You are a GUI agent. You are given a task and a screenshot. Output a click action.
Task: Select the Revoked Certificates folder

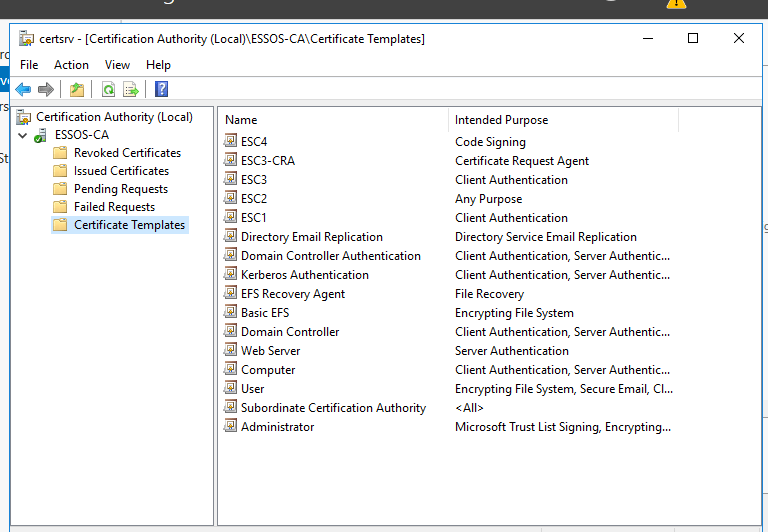point(127,153)
